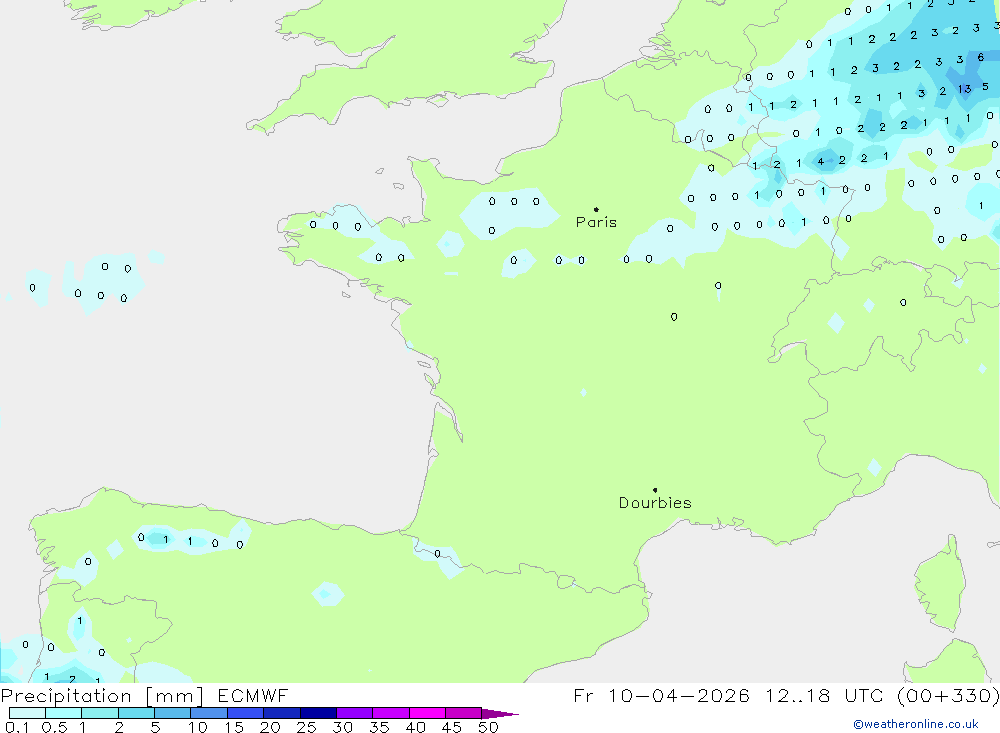Image resolution: width=1000 pixels, height=733 pixels.
Task: Click the (00+330) forecast hour text
Action: pos(948,696)
